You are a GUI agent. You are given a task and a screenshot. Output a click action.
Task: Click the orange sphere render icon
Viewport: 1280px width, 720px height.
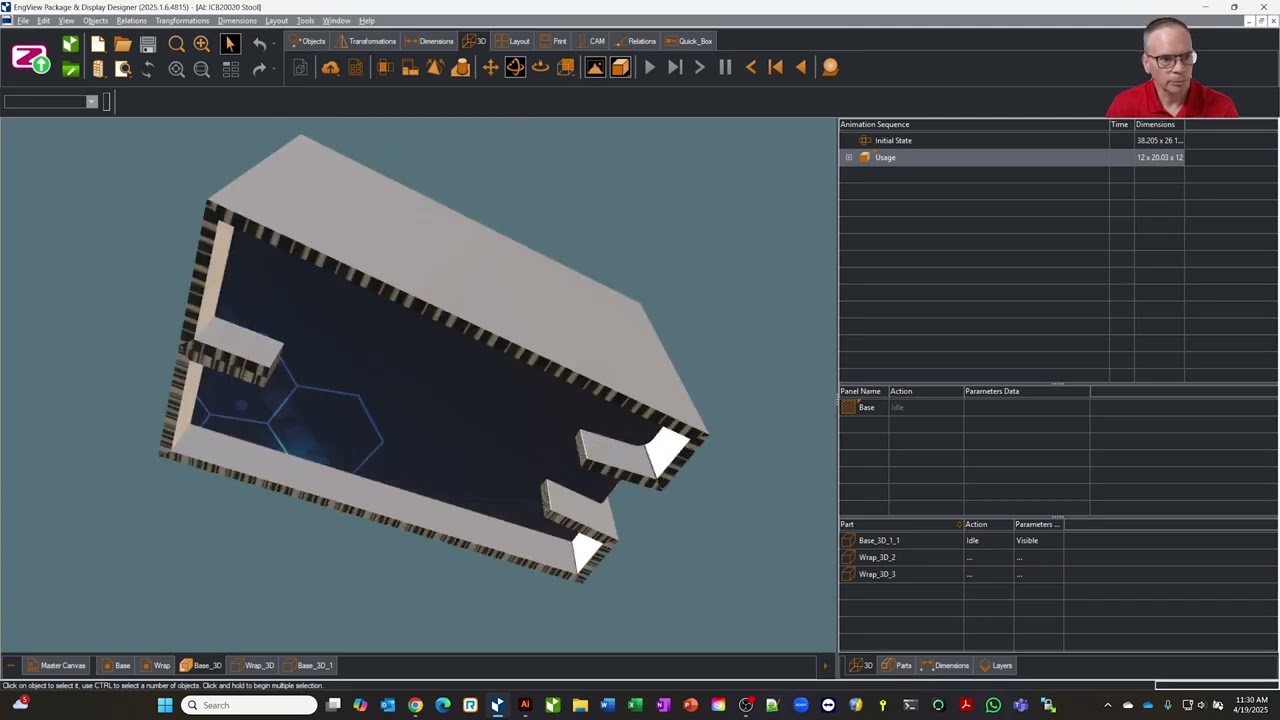(830, 67)
